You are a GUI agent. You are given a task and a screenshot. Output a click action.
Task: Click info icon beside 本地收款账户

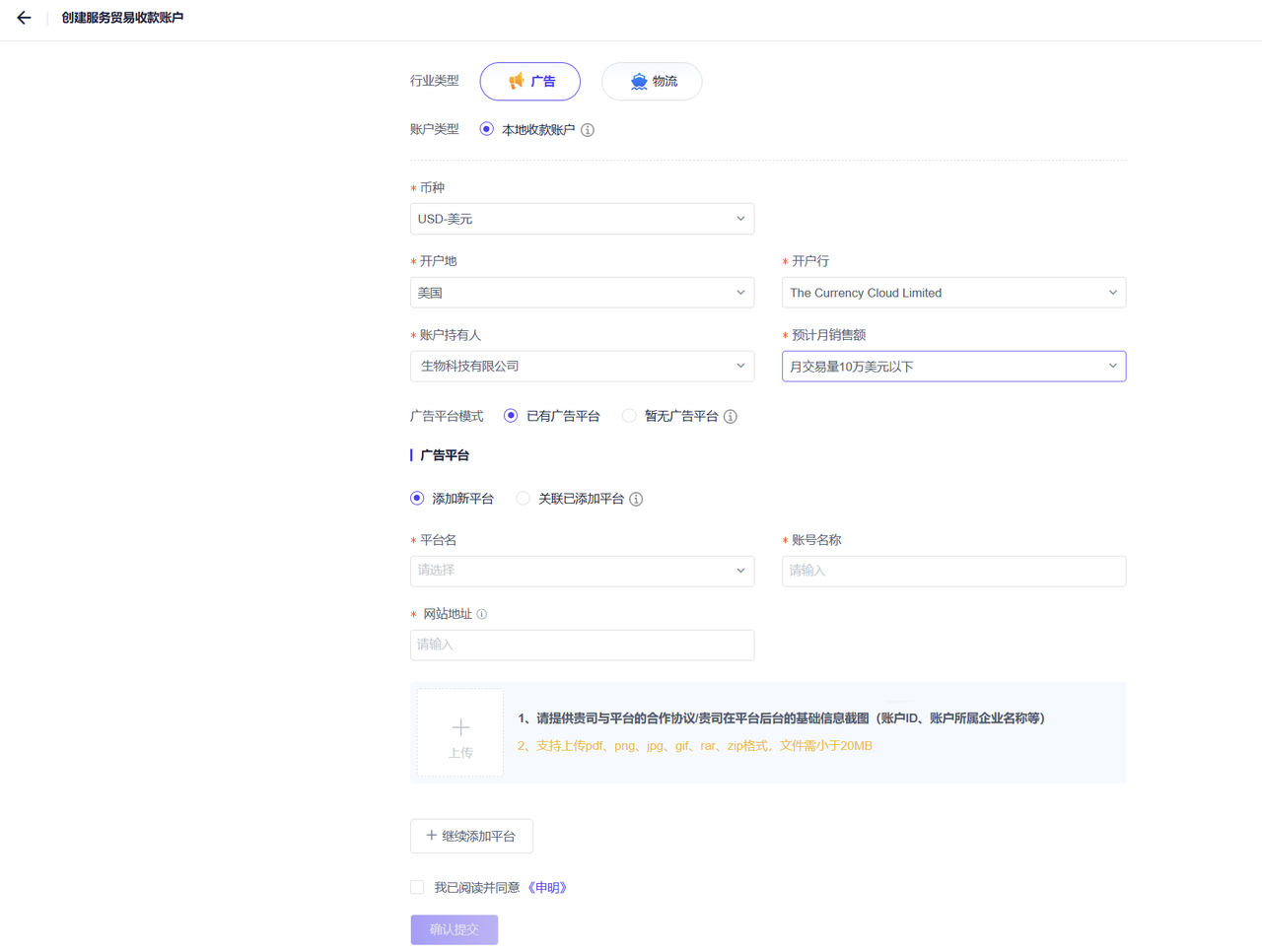tap(588, 130)
